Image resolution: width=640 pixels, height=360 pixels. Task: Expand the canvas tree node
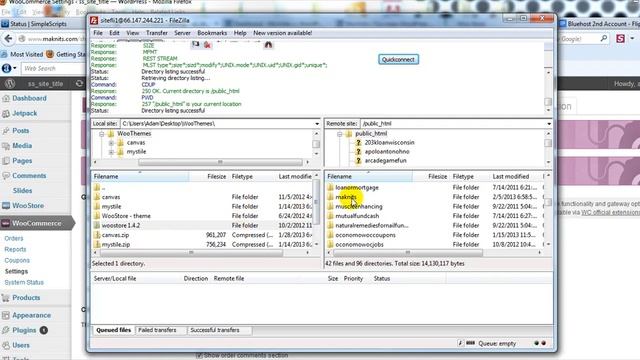[x=111, y=143]
